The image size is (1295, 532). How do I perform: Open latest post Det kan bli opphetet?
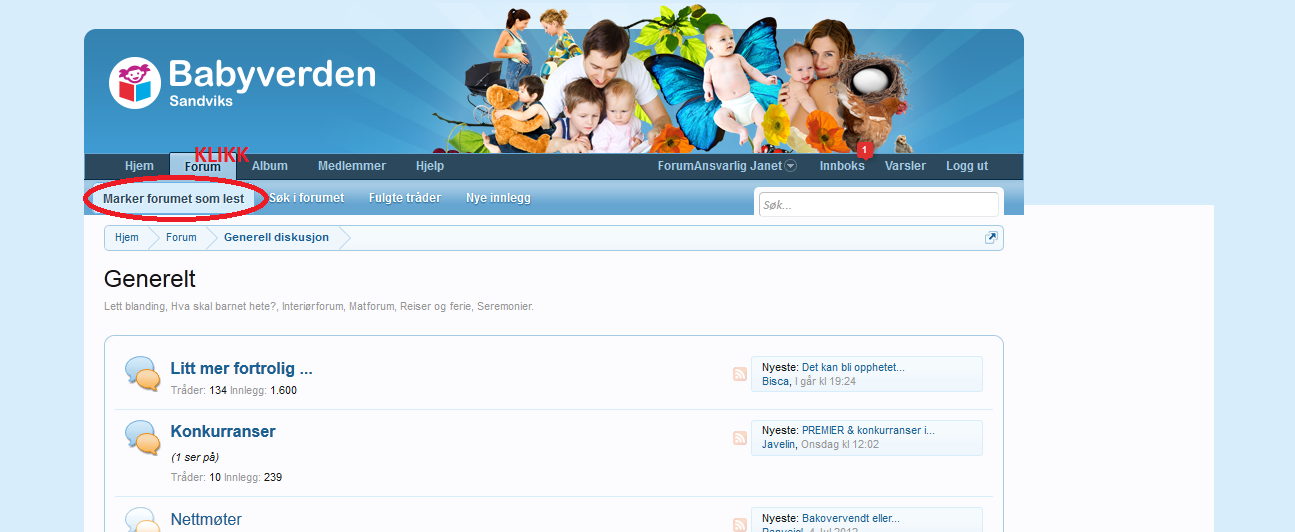853,367
